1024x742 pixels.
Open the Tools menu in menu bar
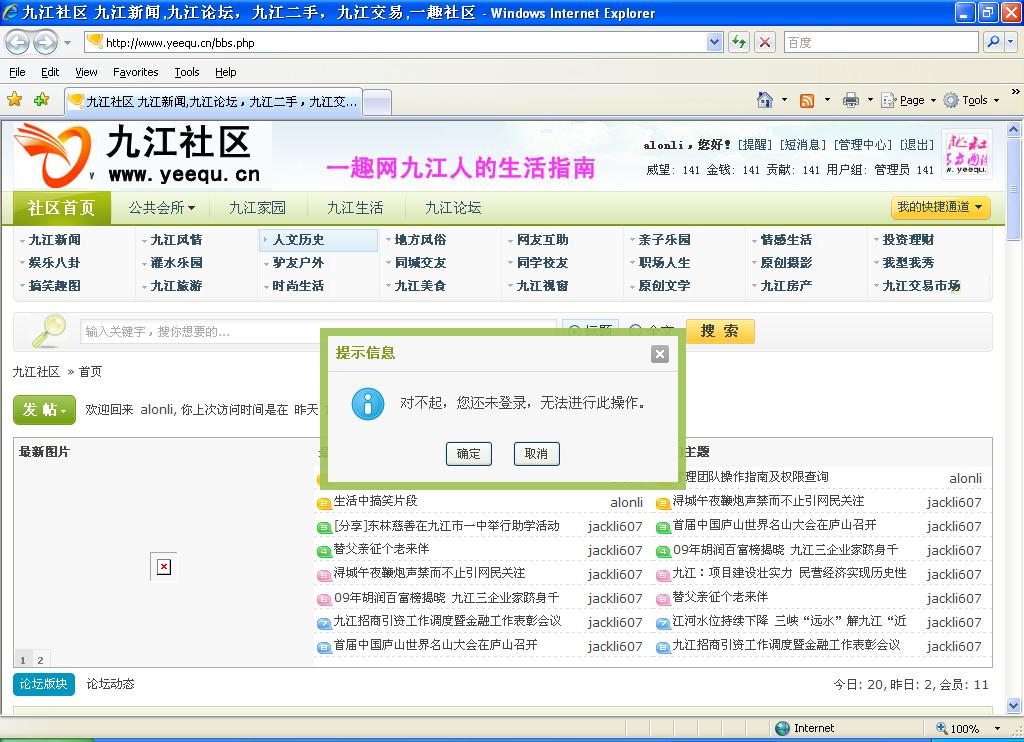pyautogui.click(x=187, y=72)
